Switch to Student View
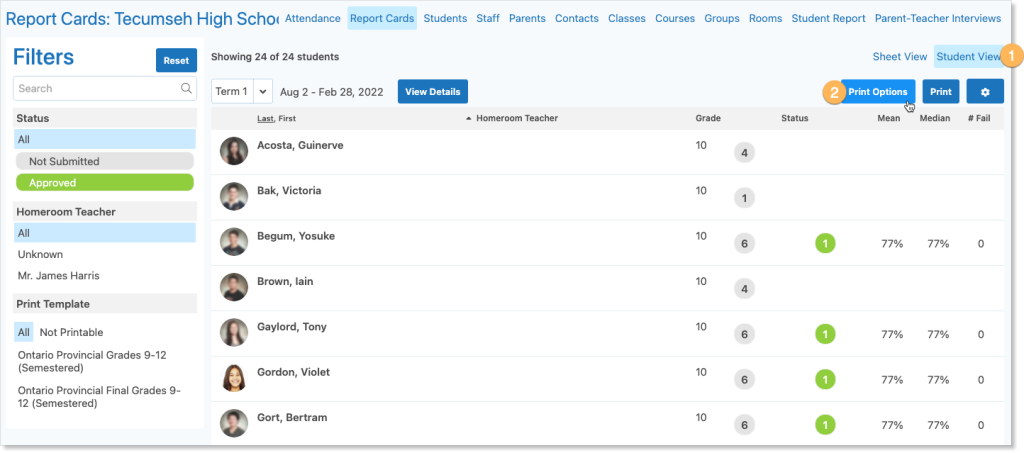Viewport: 1024px width, 453px height. [x=968, y=57]
